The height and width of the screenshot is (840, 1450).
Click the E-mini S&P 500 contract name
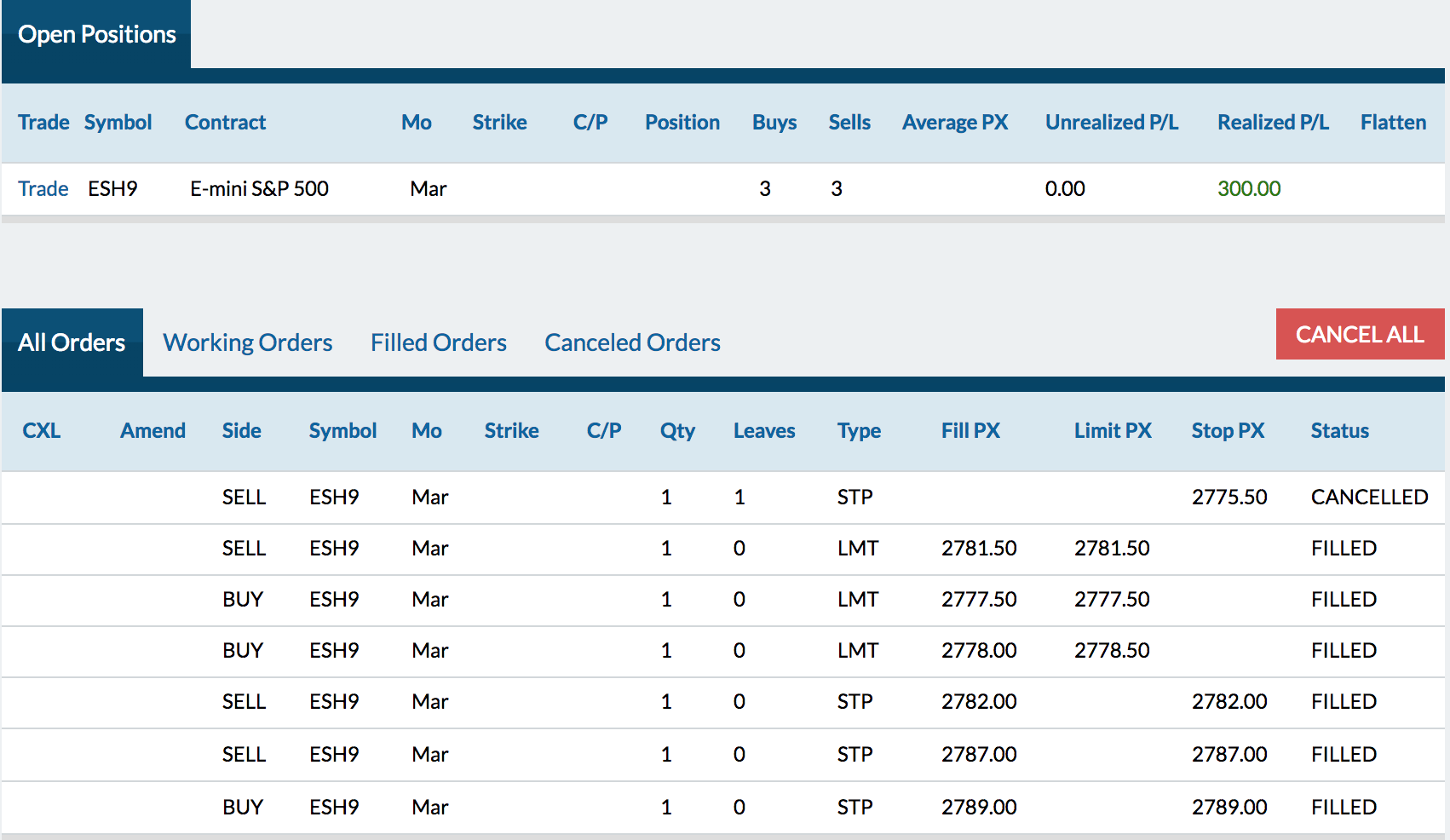coord(259,188)
